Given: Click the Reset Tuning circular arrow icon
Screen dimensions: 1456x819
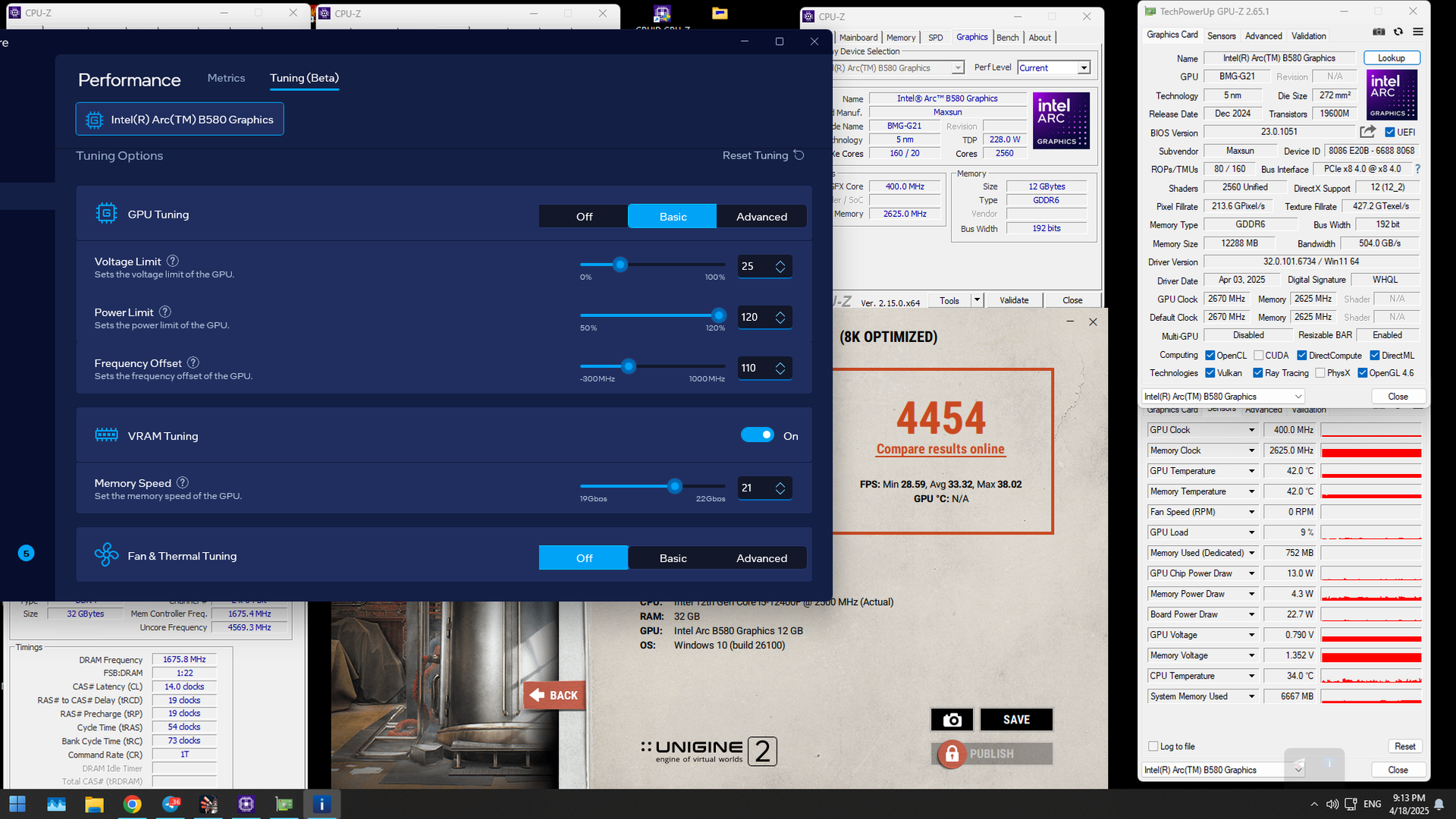Looking at the screenshot, I should [x=799, y=155].
